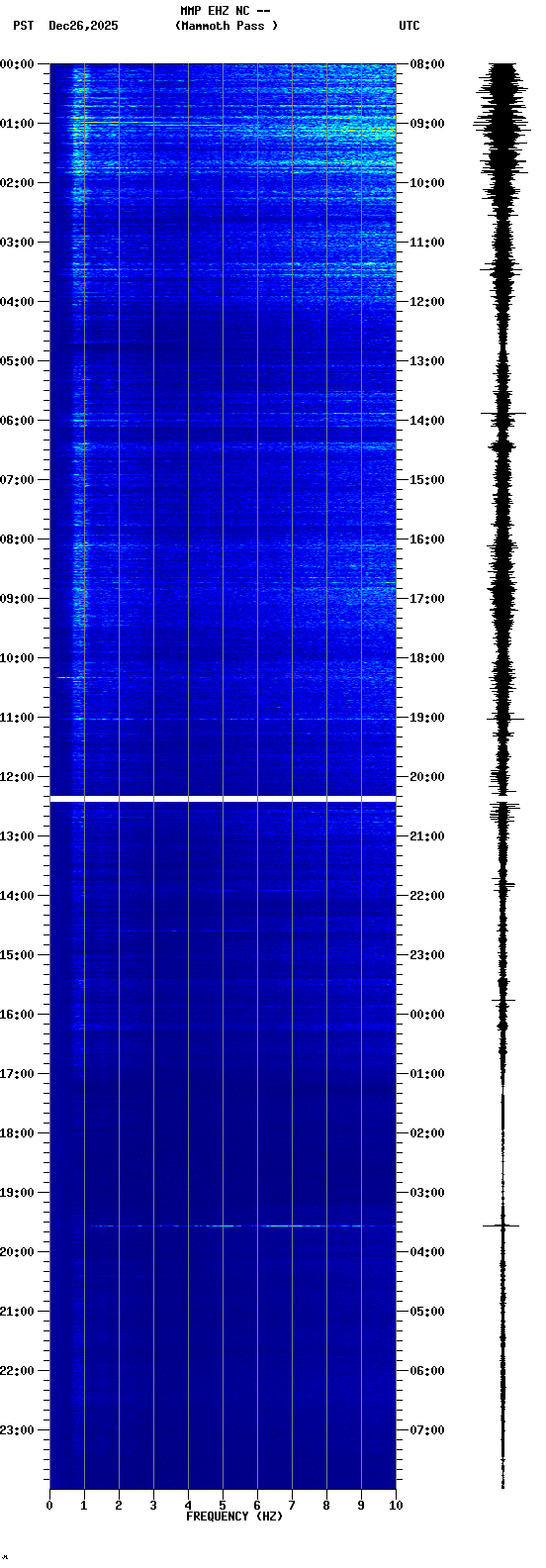Image resolution: width=546 pixels, height=1568 pixels.
Task: Click the '(Mammoth Pass )' subtitle
Action: click(227, 26)
